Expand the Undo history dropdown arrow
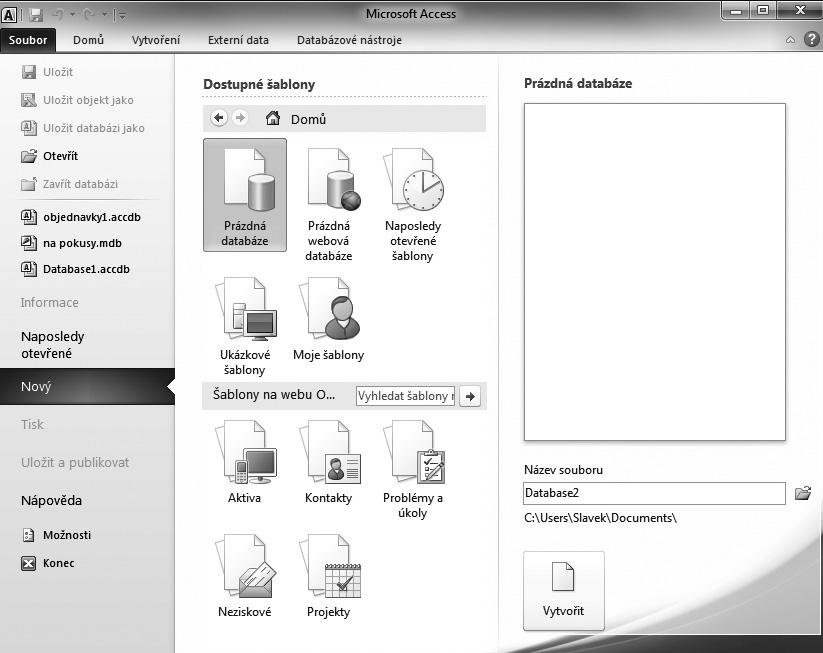 pos(72,15)
